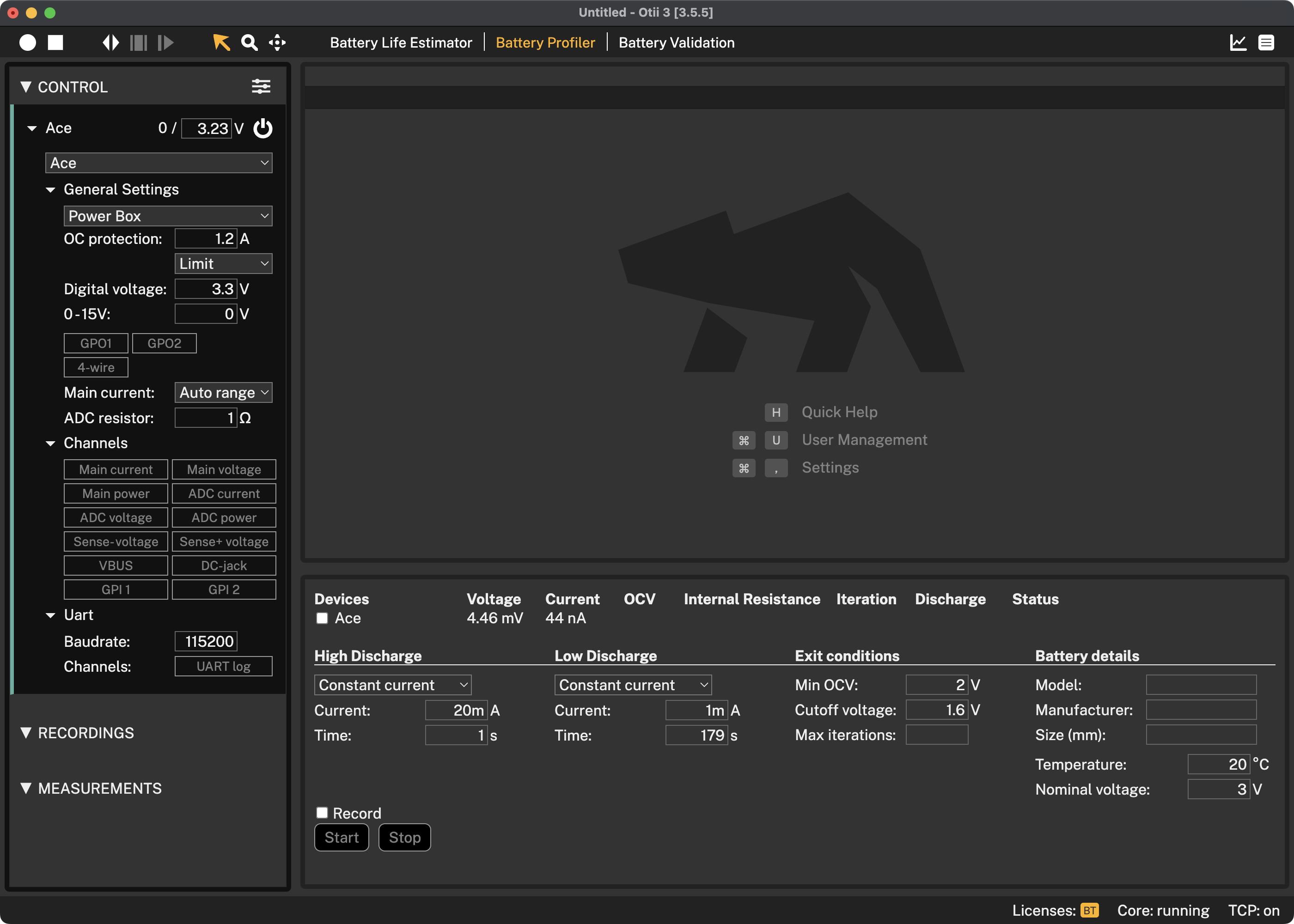
Task: Open the OC protection Limit dropdown
Action: coord(224,263)
